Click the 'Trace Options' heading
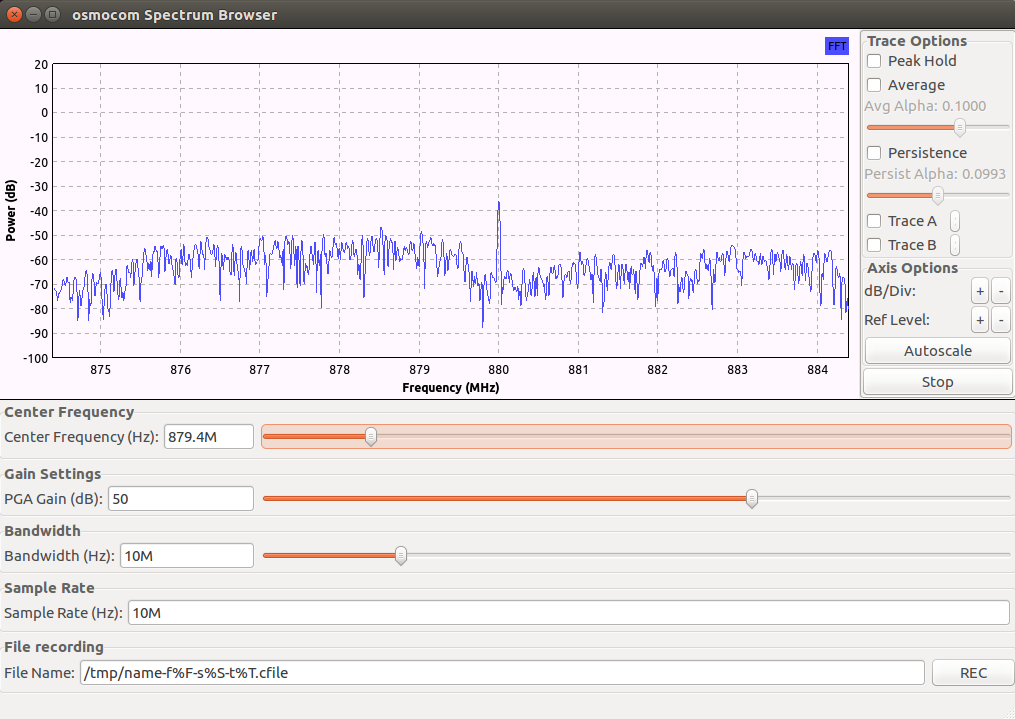Screen dimensions: 1015x719 point(917,41)
